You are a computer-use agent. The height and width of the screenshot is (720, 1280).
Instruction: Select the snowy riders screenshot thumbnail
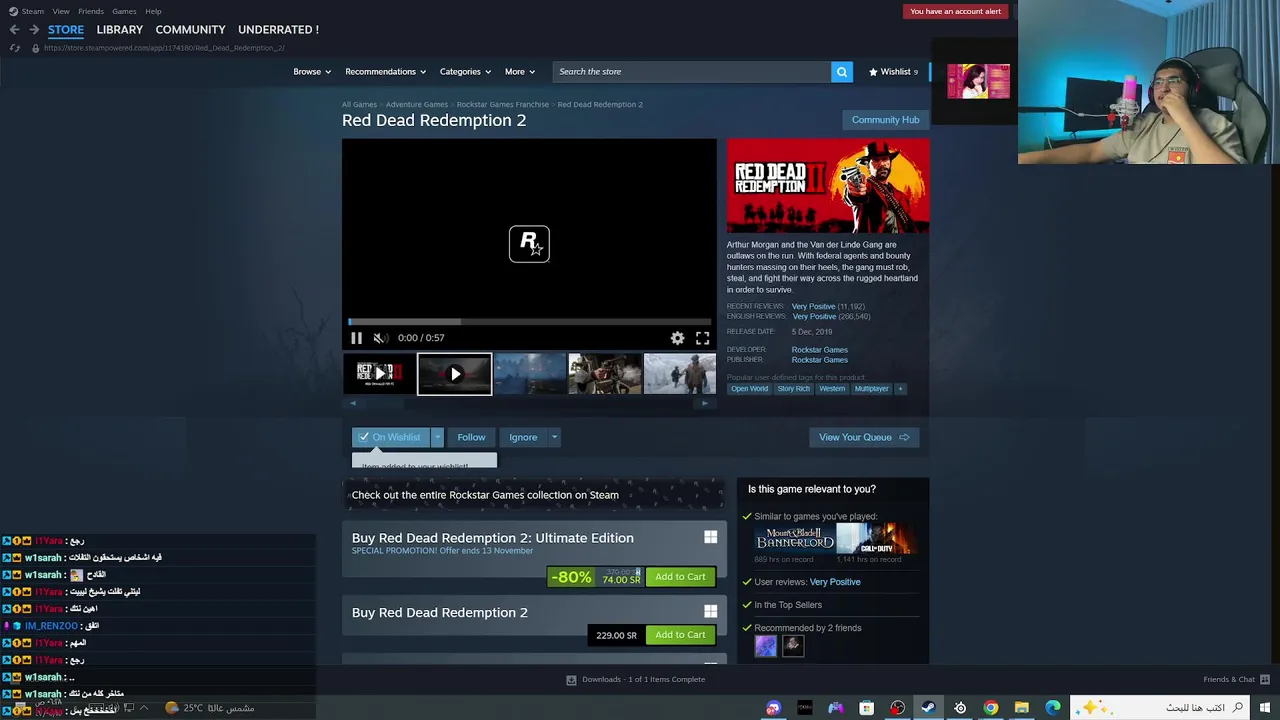click(x=680, y=374)
